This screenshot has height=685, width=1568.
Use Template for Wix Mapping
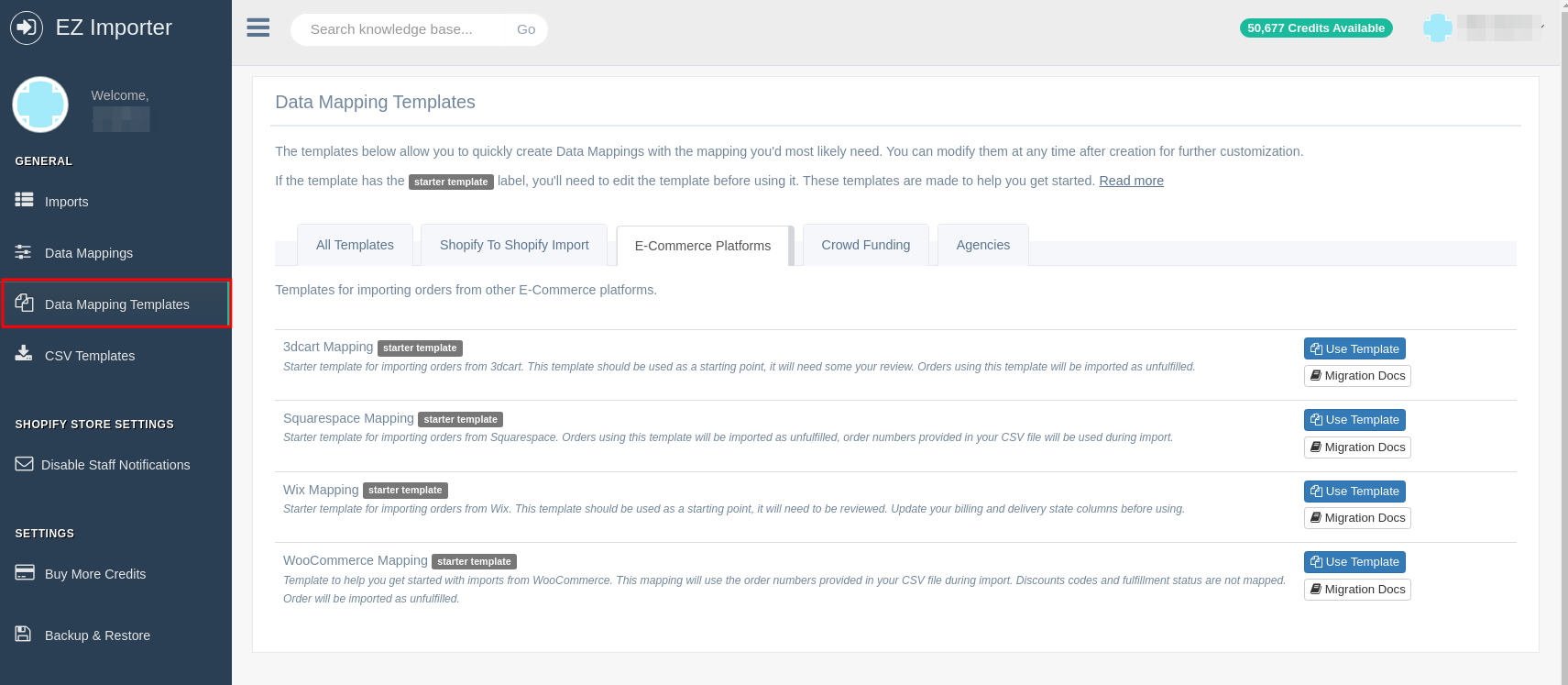point(1354,492)
